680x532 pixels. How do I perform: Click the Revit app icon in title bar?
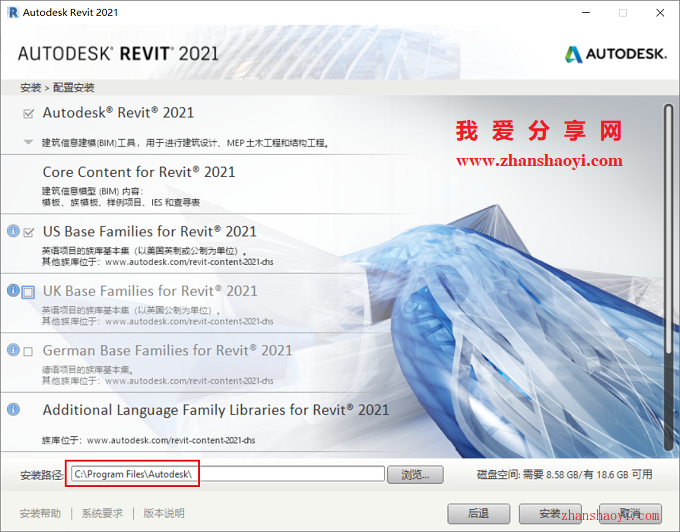(13, 13)
